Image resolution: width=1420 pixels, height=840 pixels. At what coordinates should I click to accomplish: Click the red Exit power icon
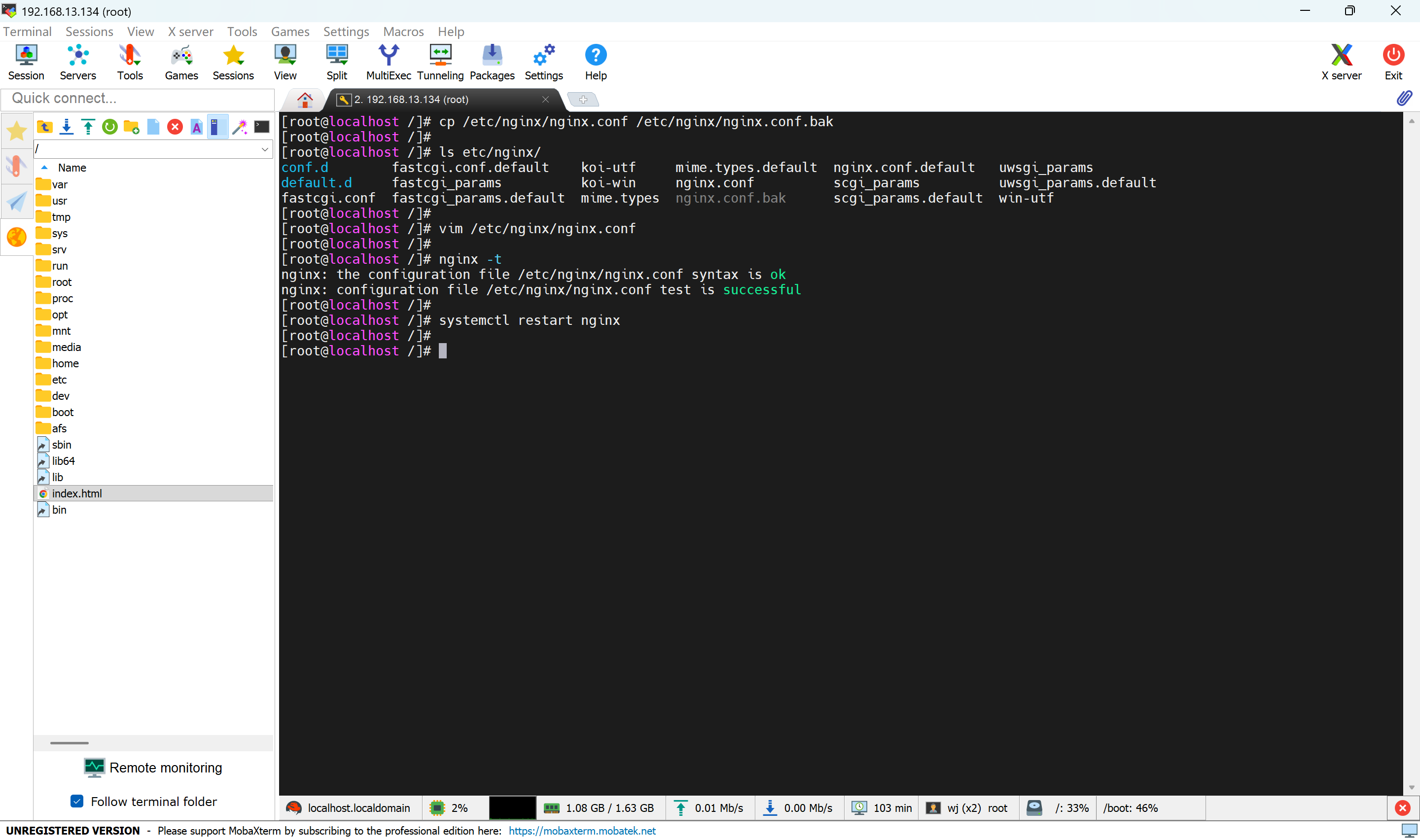tap(1393, 62)
